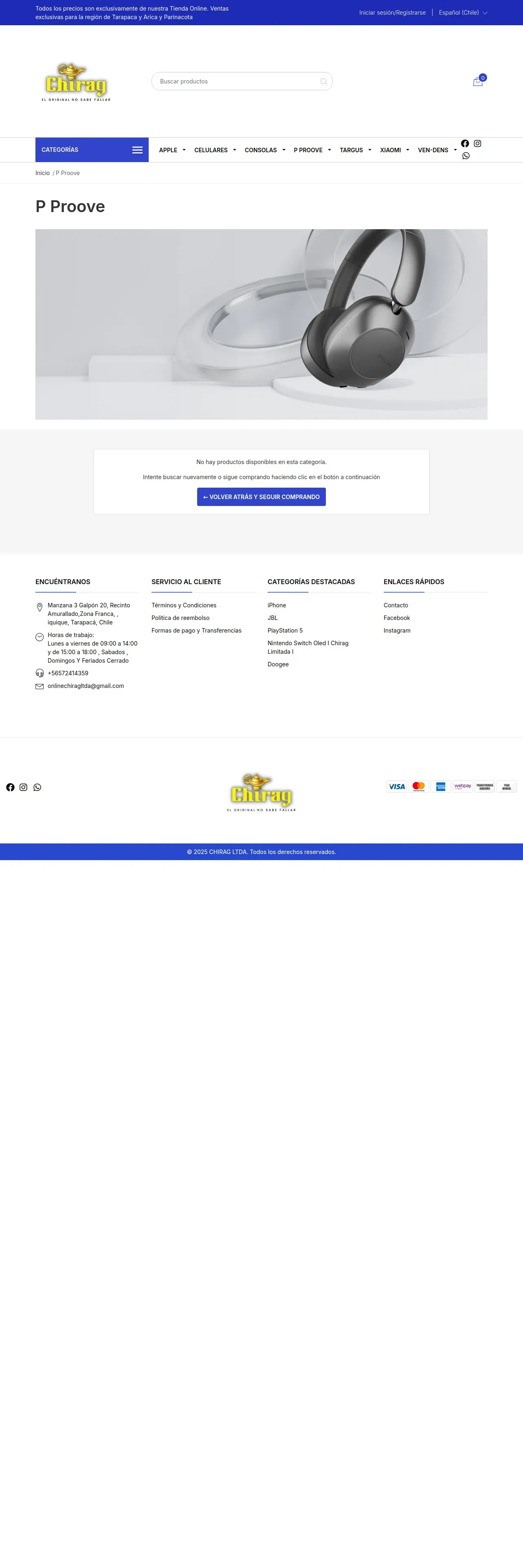Open PlayStation 5 category link
This screenshot has width=523, height=1568.
pos(285,631)
